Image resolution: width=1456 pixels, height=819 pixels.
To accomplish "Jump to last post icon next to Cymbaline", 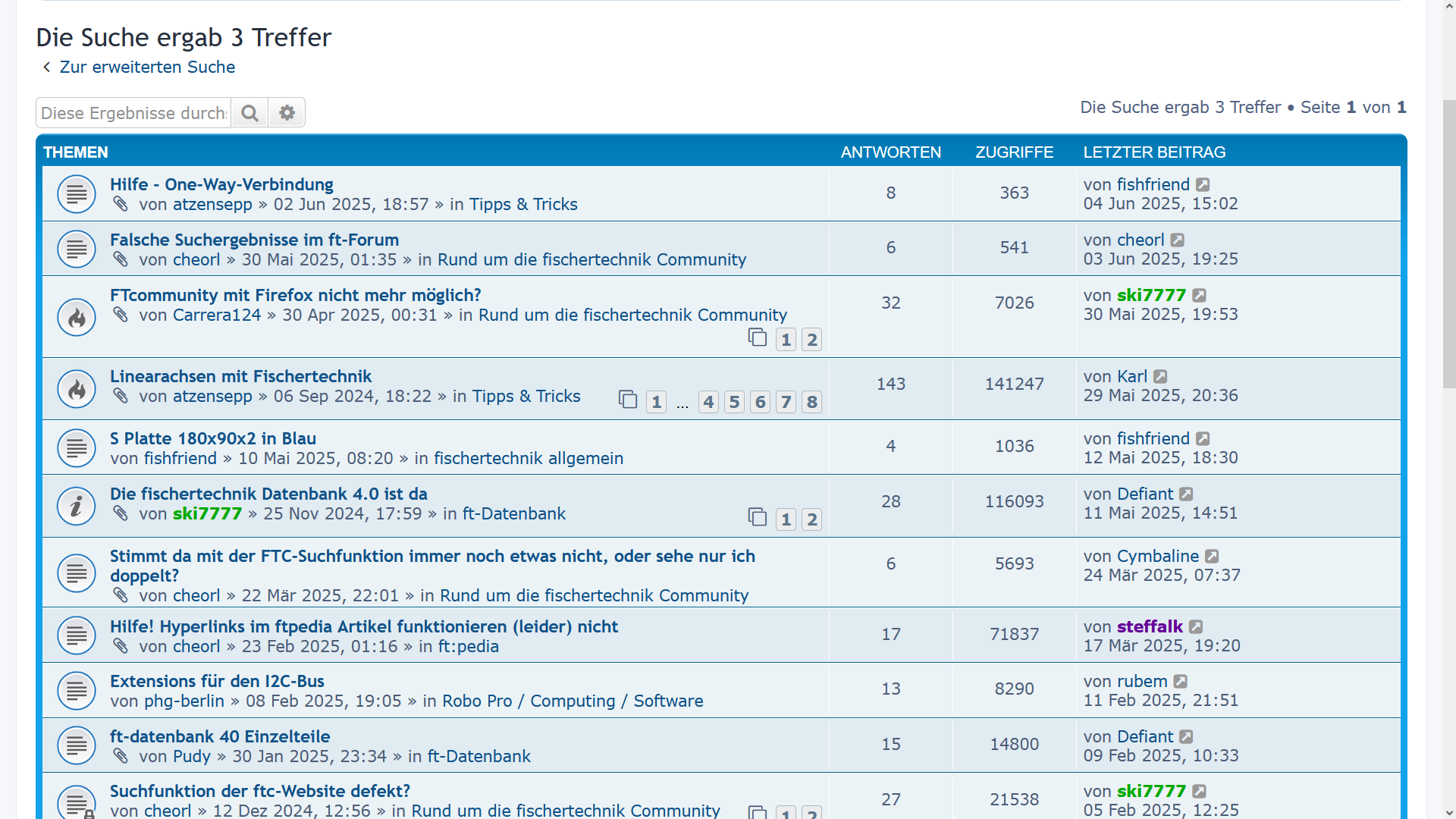I will coord(1212,556).
